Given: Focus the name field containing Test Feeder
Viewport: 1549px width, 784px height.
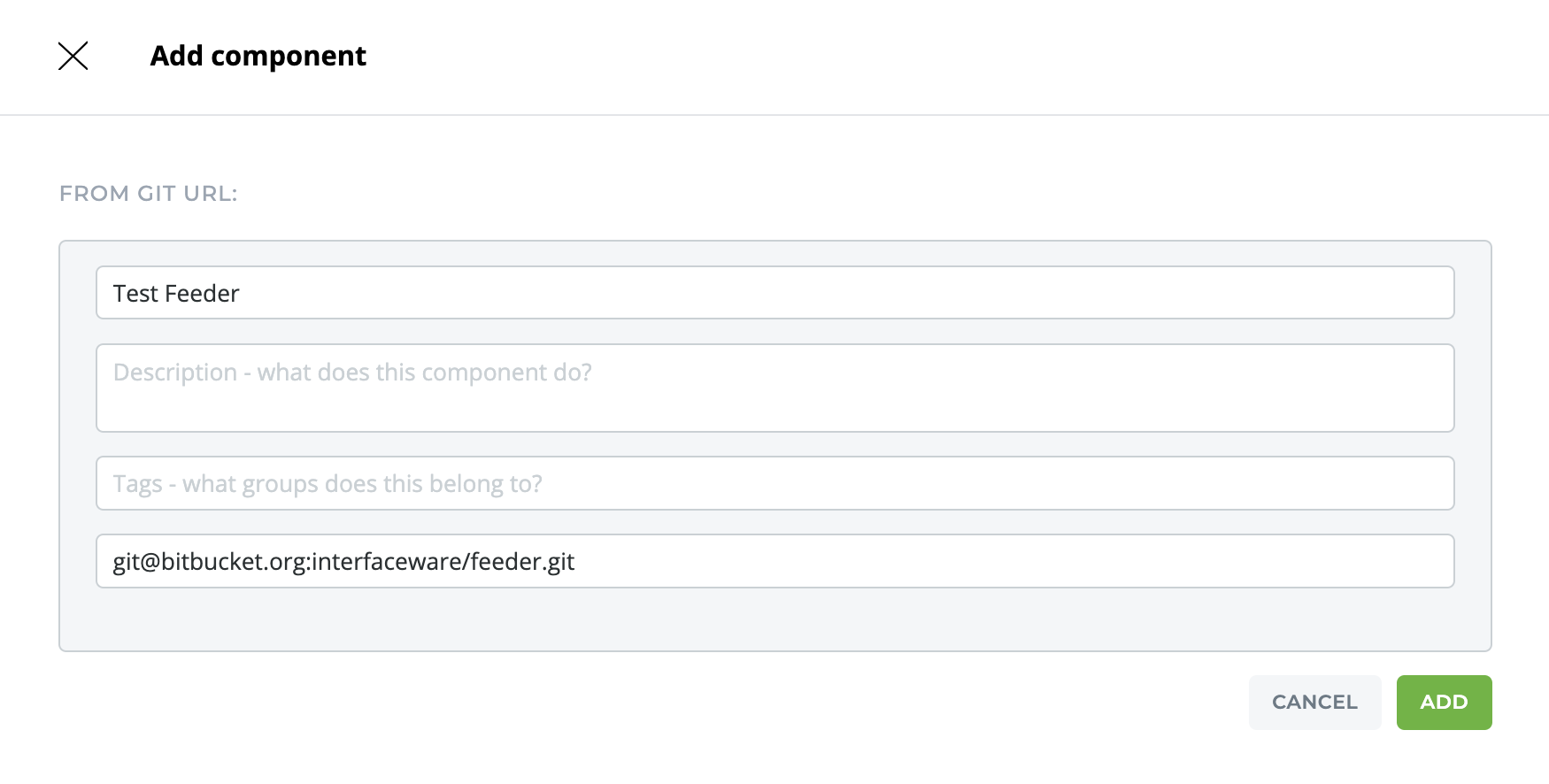Looking at the screenshot, I should pos(774,293).
